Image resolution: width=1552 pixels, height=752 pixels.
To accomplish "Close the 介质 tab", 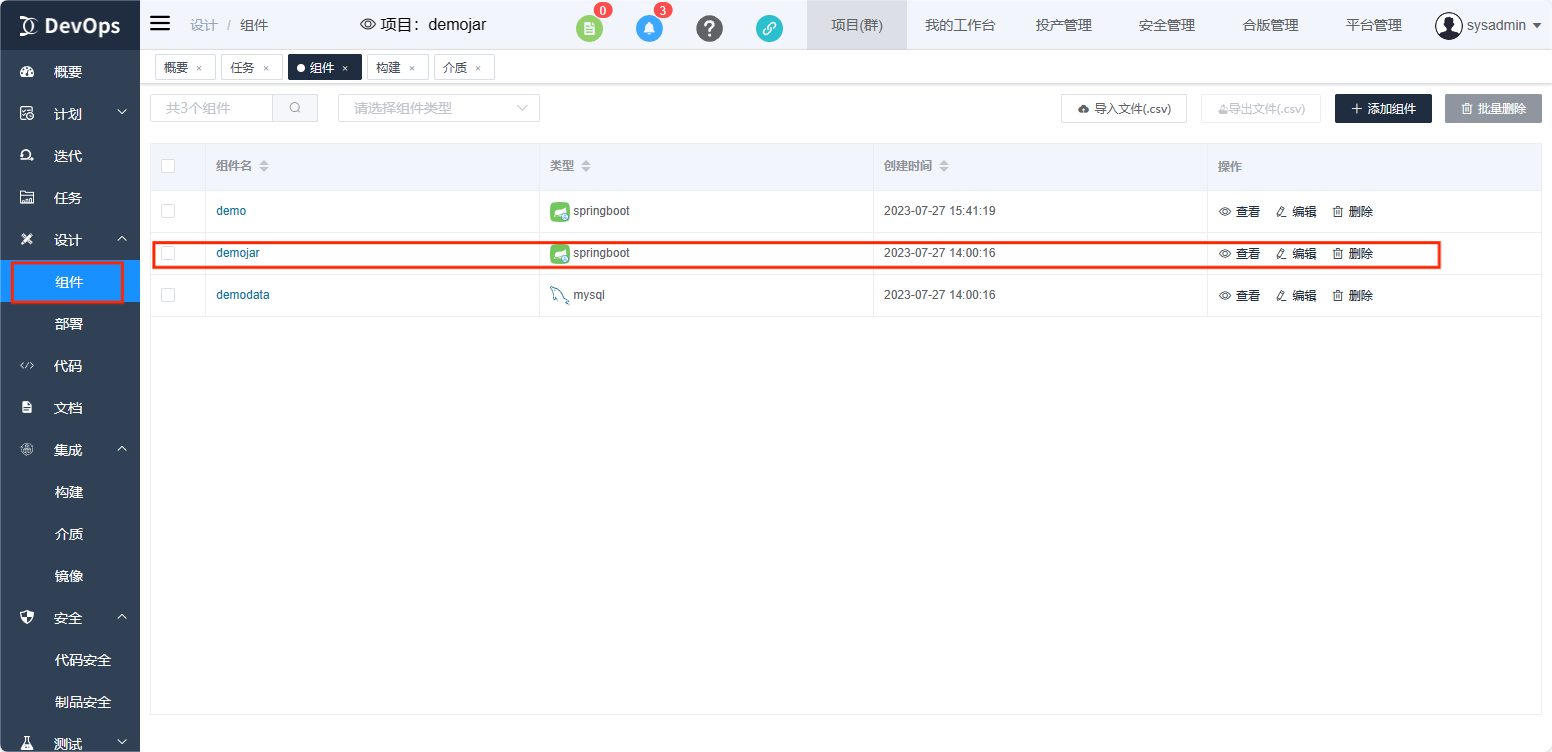I will 478,68.
